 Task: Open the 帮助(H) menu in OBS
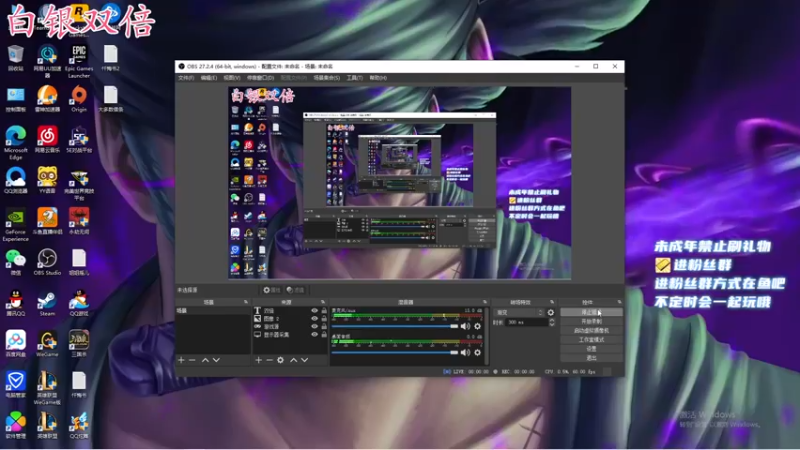click(x=378, y=78)
